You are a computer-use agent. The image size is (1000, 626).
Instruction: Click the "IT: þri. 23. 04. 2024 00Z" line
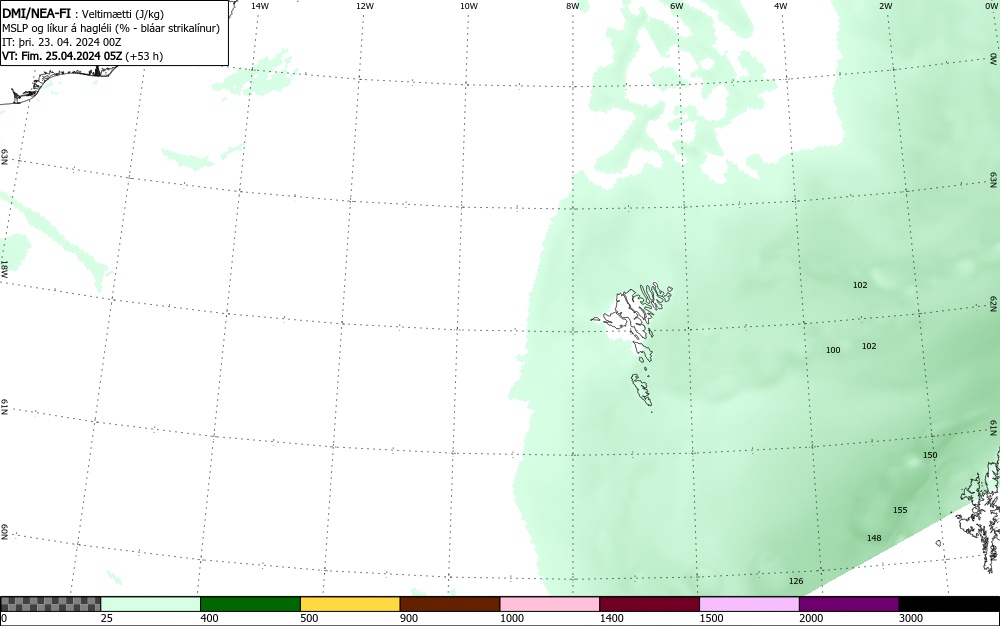pos(61,42)
